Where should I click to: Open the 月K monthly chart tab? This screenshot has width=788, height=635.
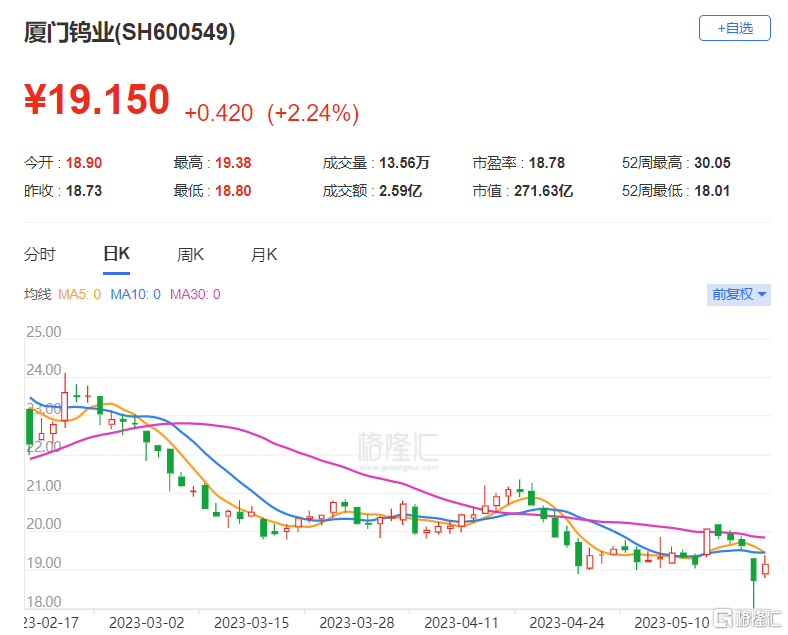(x=263, y=254)
